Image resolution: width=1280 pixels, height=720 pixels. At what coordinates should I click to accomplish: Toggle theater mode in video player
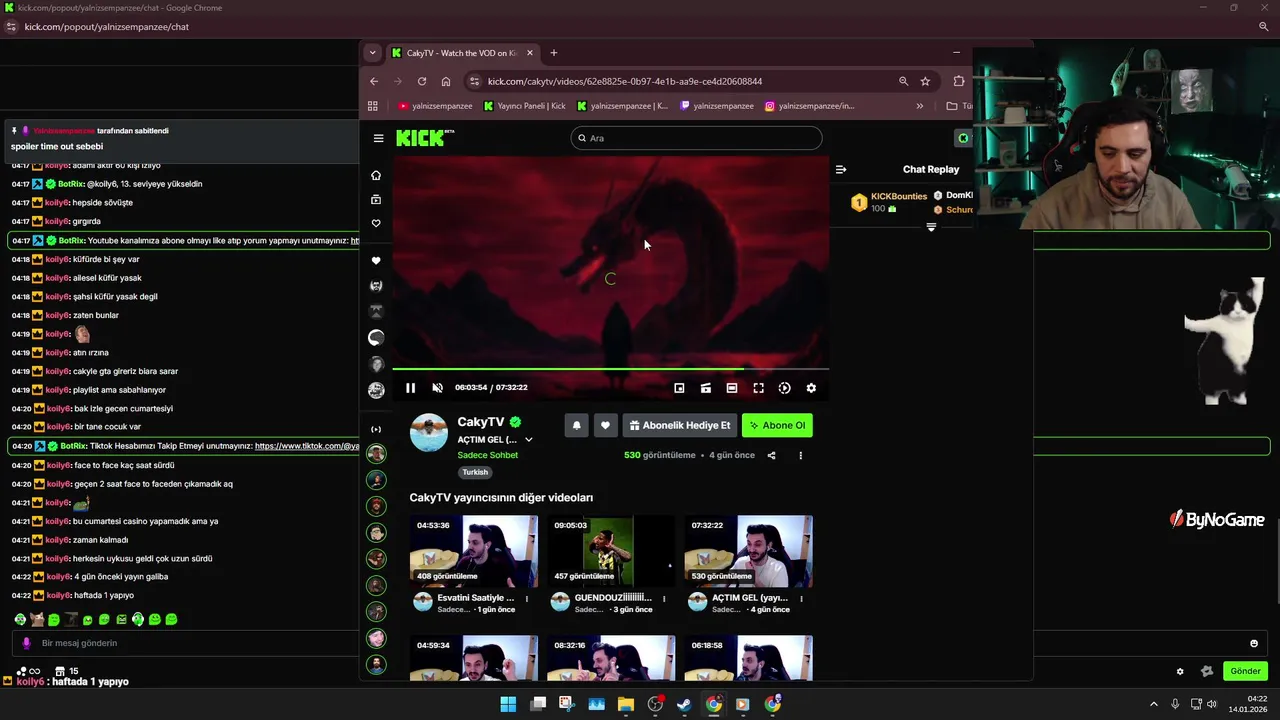click(x=732, y=388)
